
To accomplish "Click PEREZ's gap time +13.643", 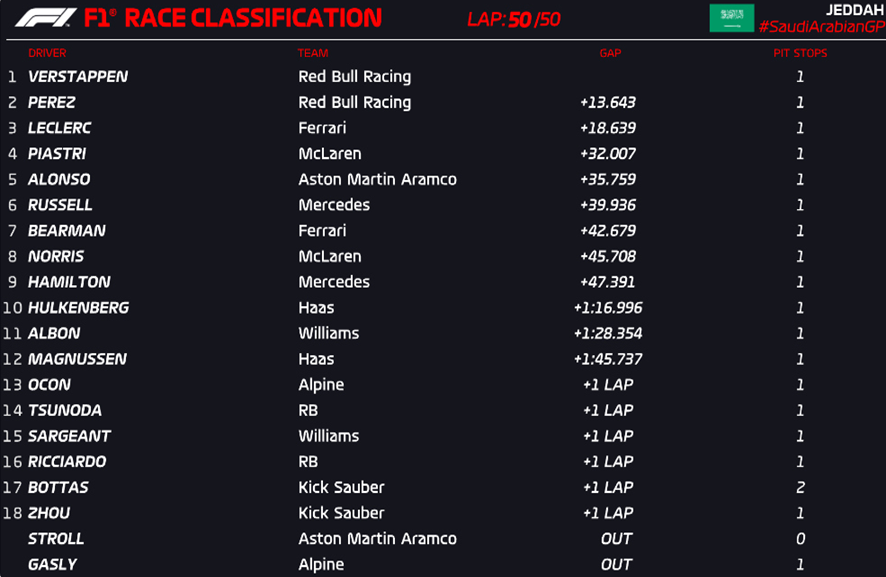I will pyautogui.click(x=607, y=103).
